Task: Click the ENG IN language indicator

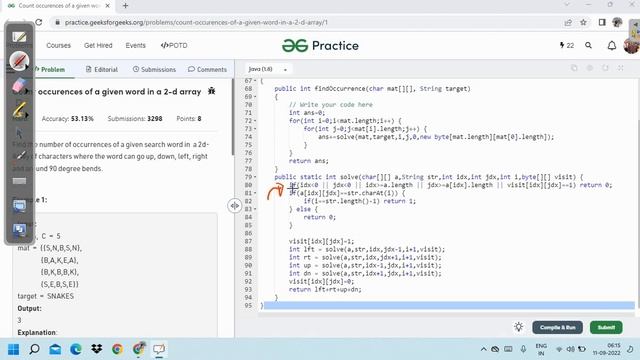Action: (541, 349)
